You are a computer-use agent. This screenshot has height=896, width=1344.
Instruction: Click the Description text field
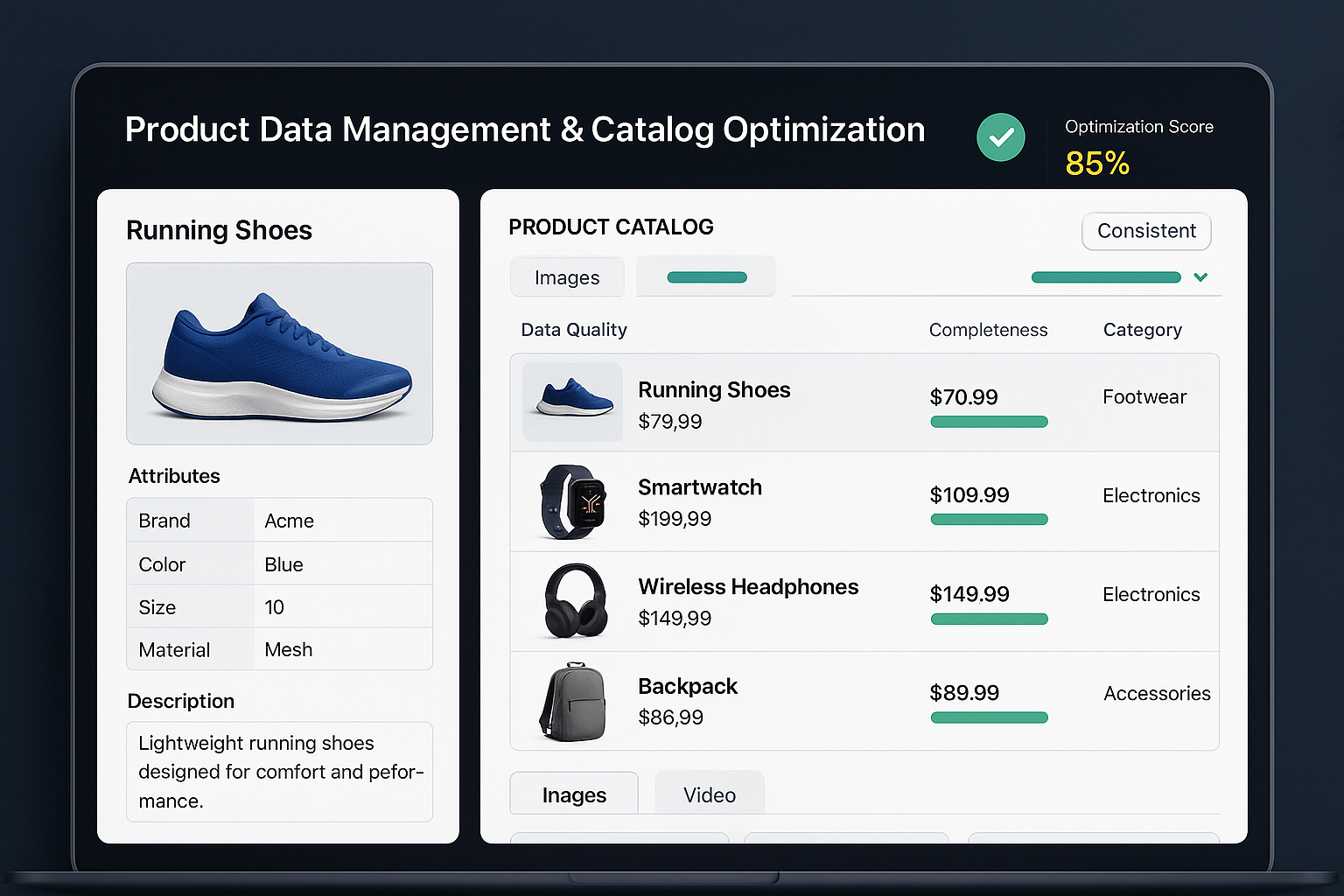[x=279, y=772]
